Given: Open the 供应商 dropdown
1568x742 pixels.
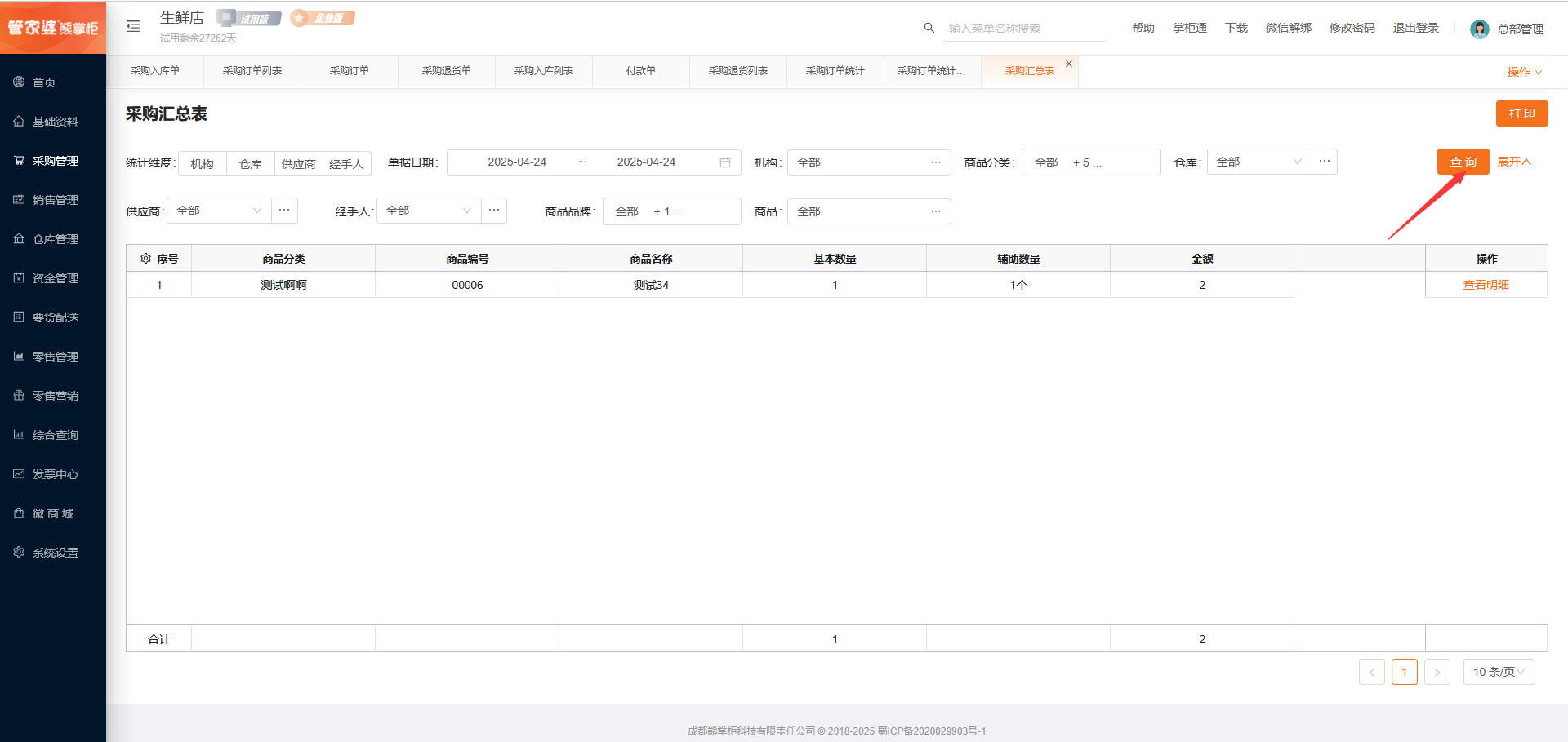Looking at the screenshot, I should tap(219, 211).
